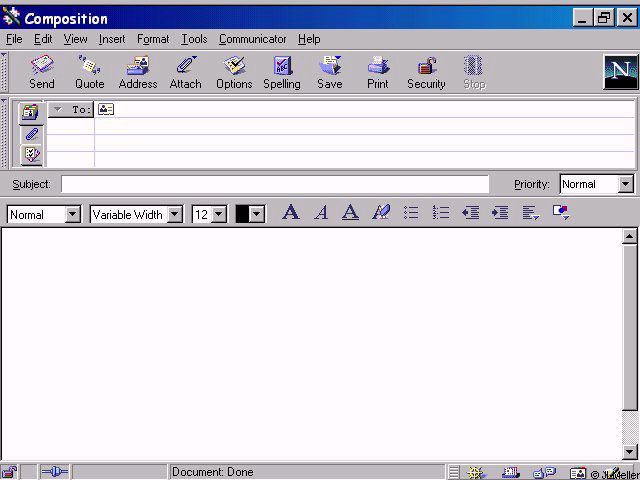Viewport: 640px width, 480px height.
Task: Open the font size 12 dropdown
Action: [219, 214]
